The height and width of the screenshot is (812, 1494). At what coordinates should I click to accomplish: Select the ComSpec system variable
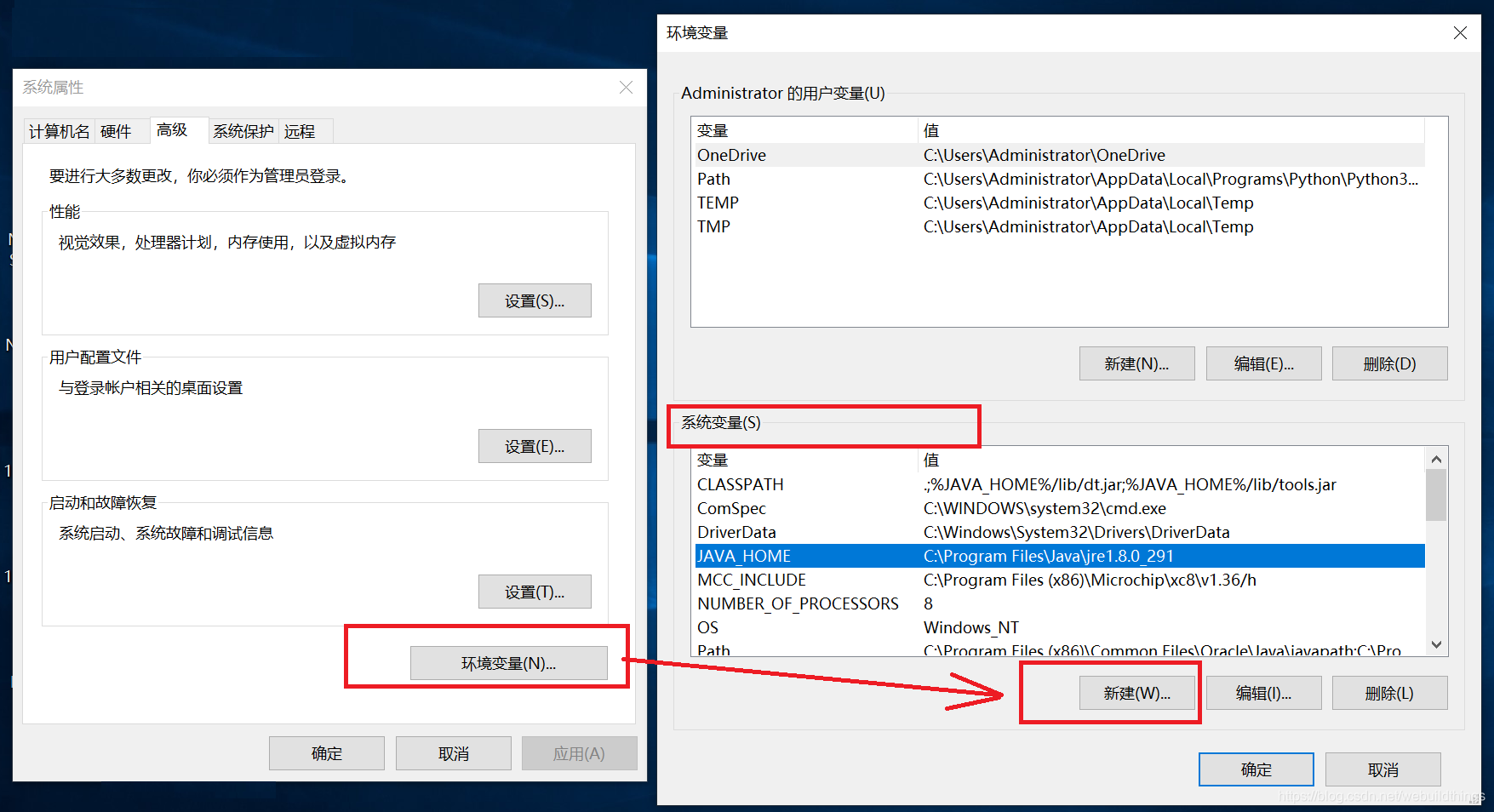pyautogui.click(x=1060, y=508)
